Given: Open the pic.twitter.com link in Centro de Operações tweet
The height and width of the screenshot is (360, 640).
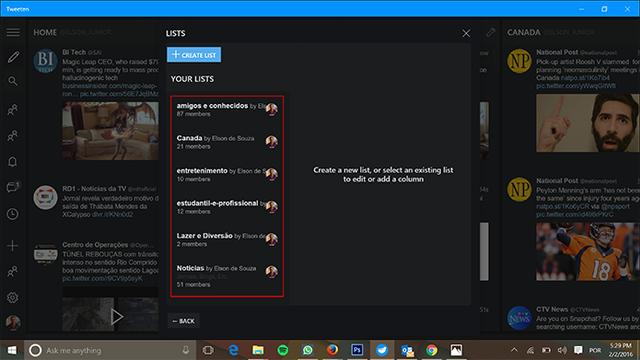Looking at the screenshot, I should (x=102, y=278).
